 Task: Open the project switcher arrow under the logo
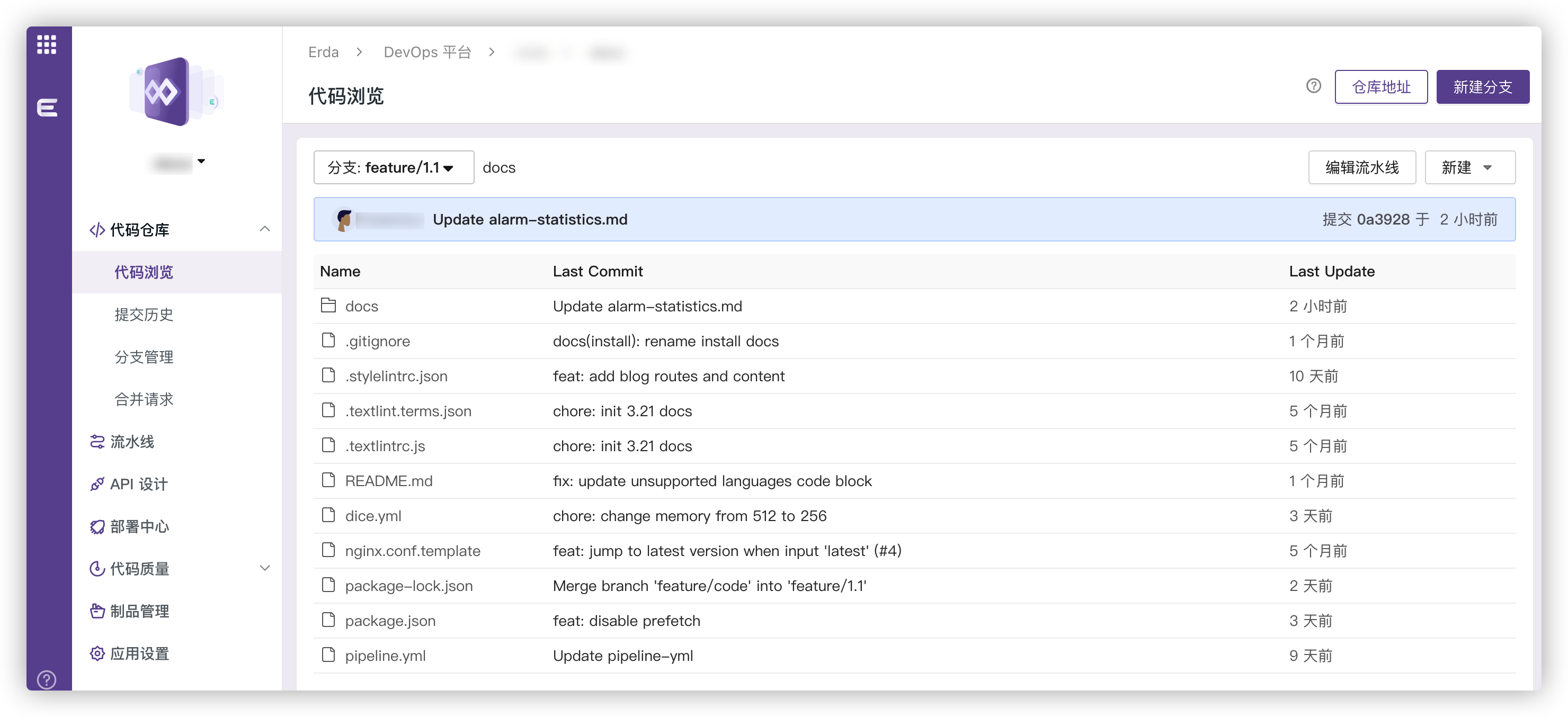click(201, 162)
